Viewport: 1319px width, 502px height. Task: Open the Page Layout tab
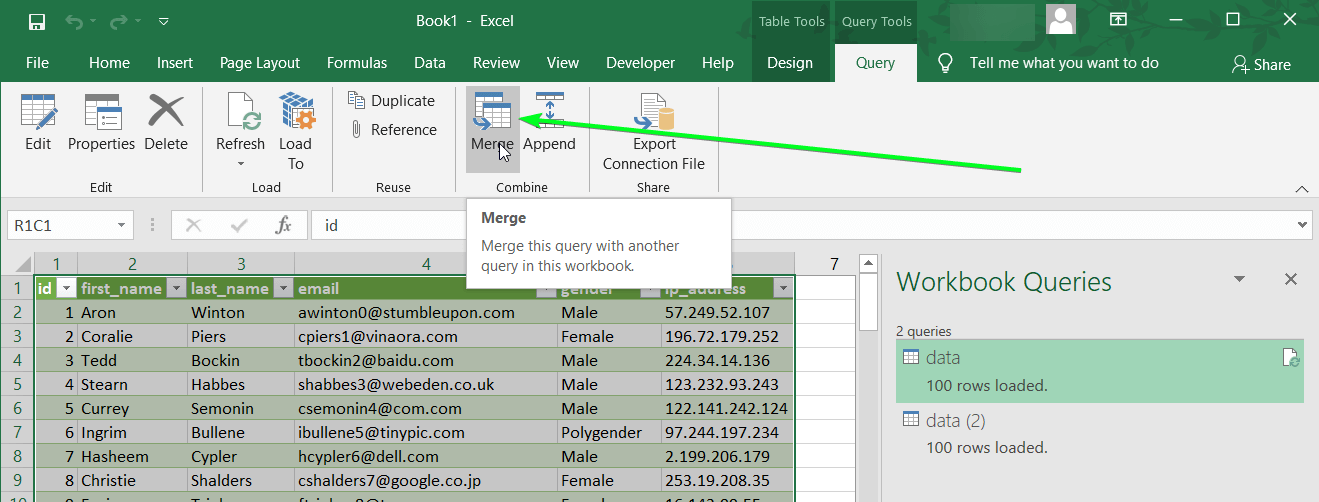pos(260,63)
